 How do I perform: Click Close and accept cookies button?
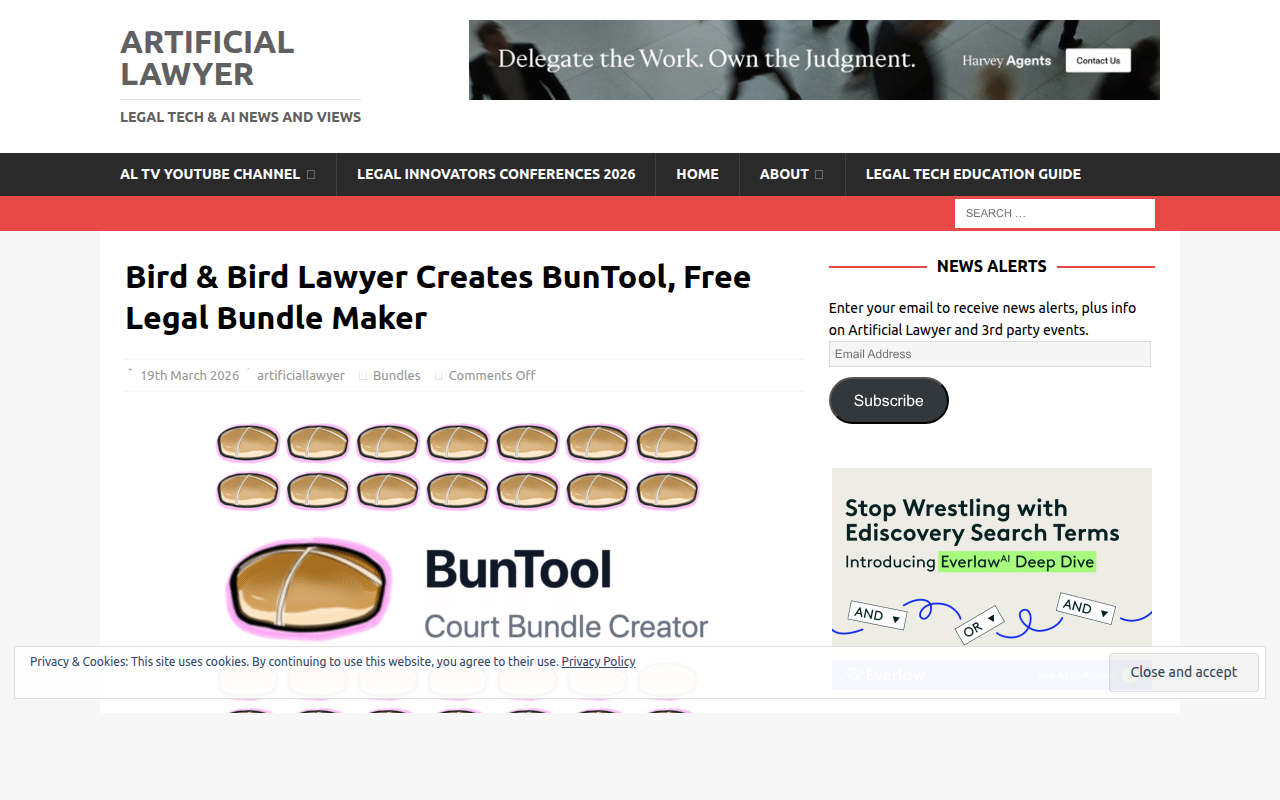tap(1184, 672)
